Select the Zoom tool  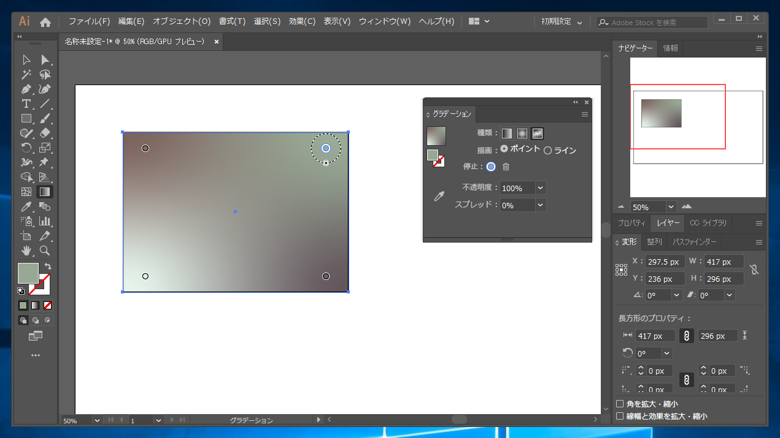tap(45, 250)
